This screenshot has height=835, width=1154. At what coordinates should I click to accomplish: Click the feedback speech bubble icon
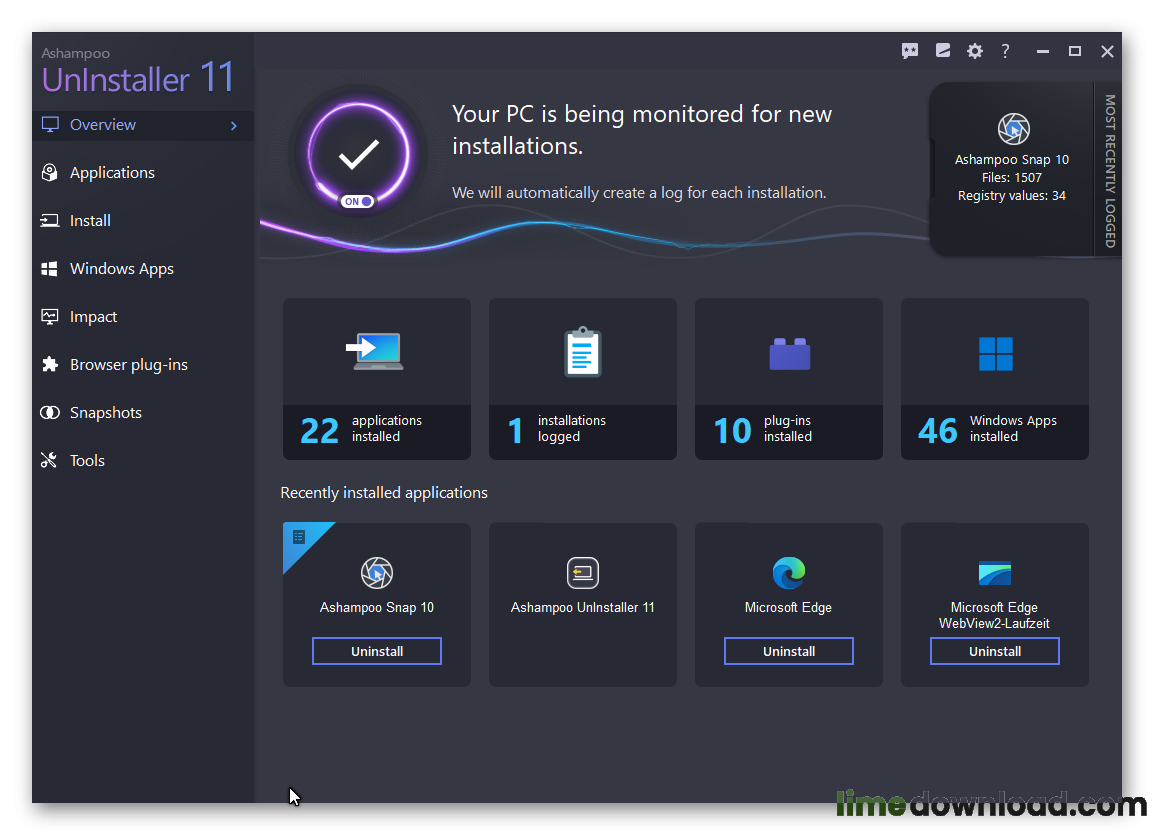(x=910, y=51)
